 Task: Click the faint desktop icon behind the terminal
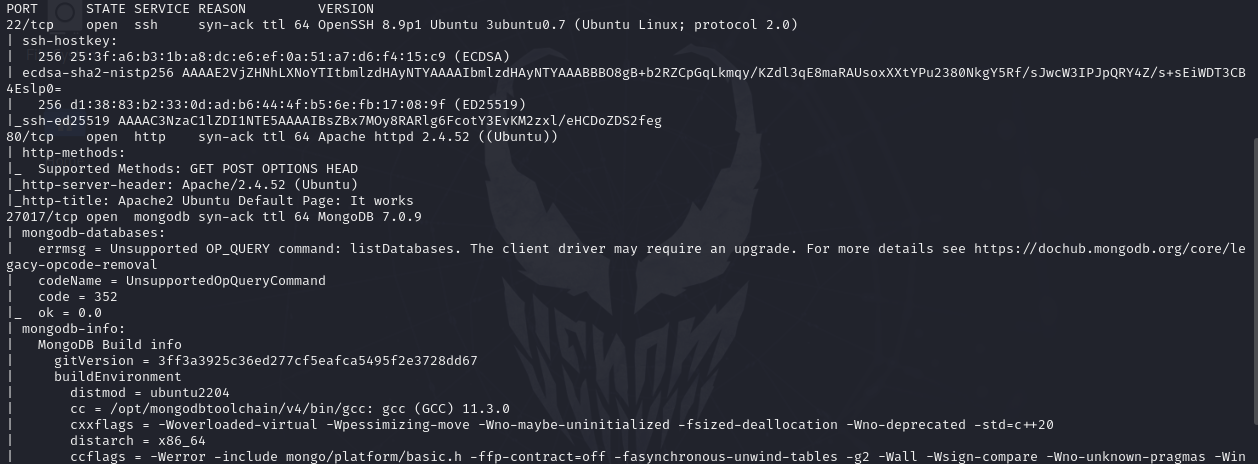point(66,11)
